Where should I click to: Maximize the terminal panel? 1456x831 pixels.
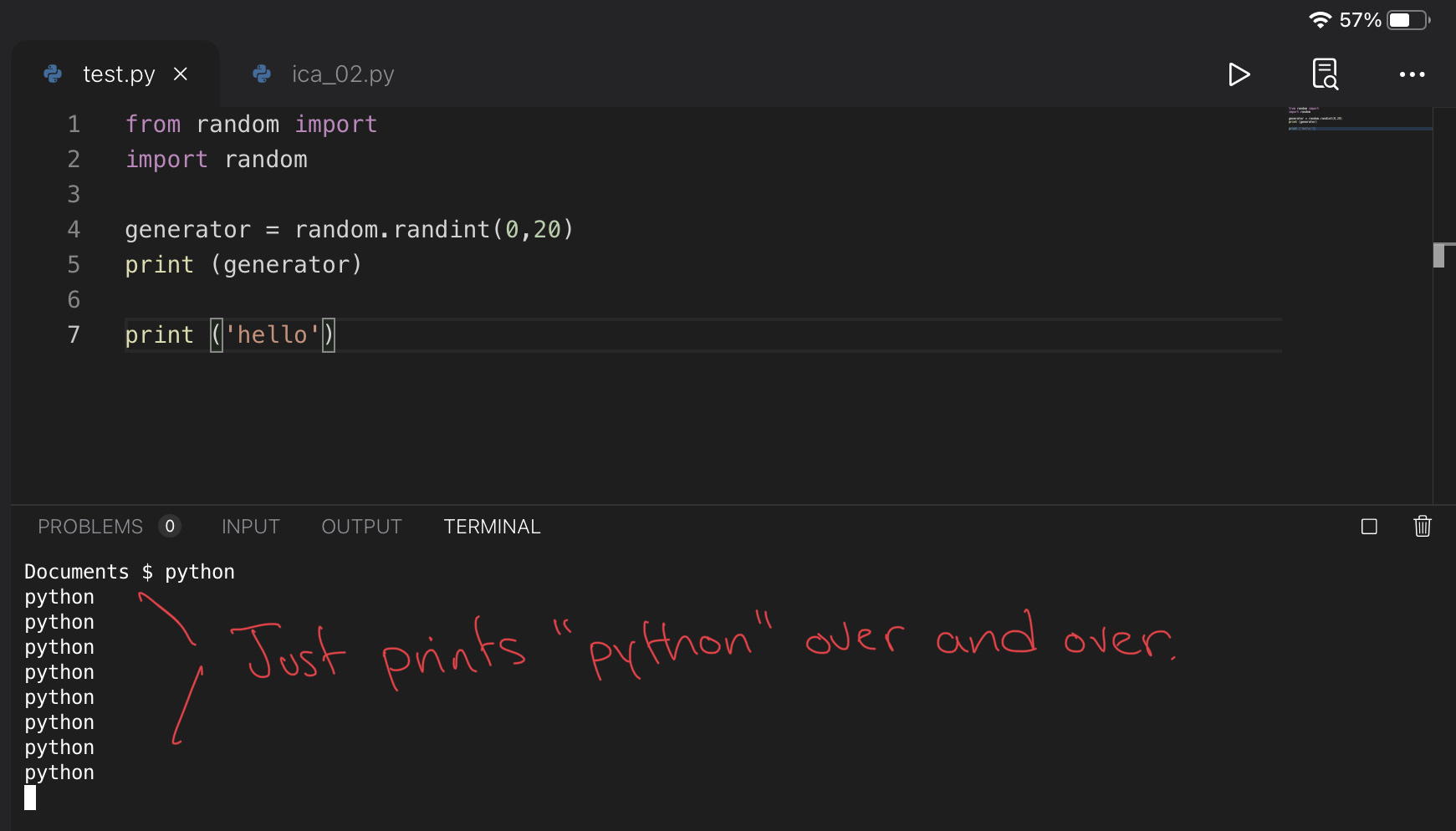(1368, 527)
